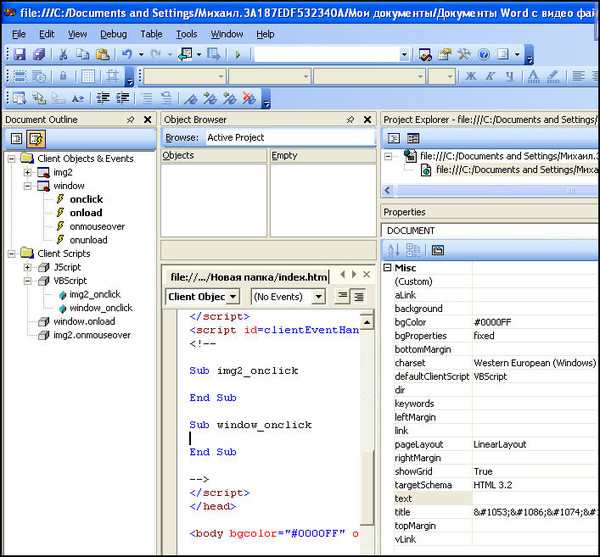Open the File menu
Screen dimensions: 600x557
[18, 34]
